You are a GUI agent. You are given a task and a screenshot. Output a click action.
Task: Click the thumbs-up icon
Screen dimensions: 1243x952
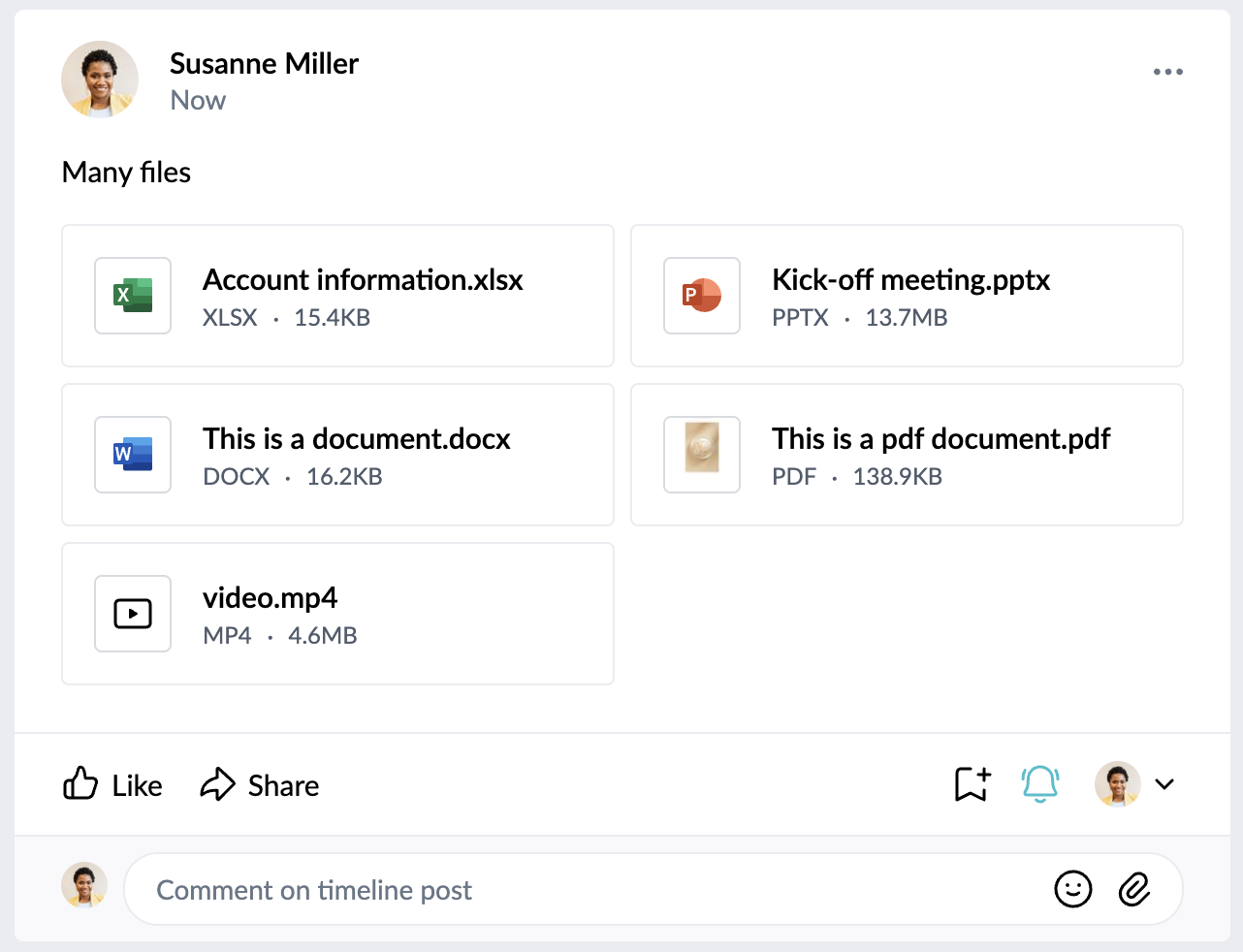[80, 783]
